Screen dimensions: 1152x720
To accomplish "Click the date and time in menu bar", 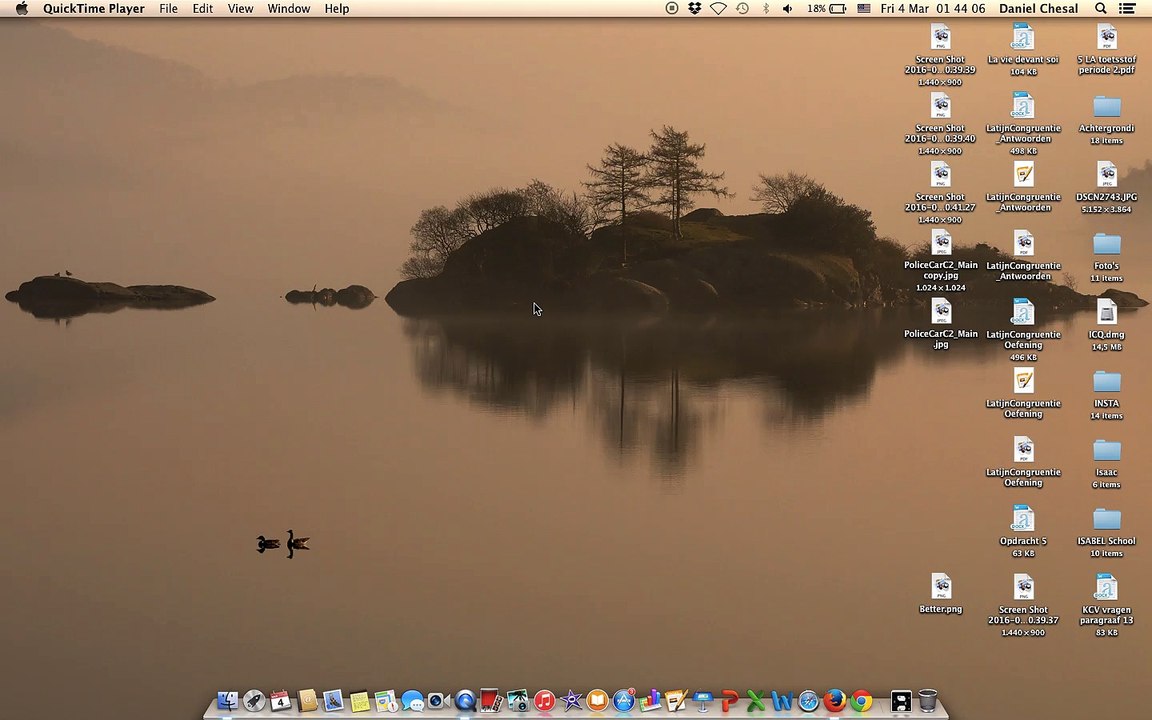I will (933, 8).
